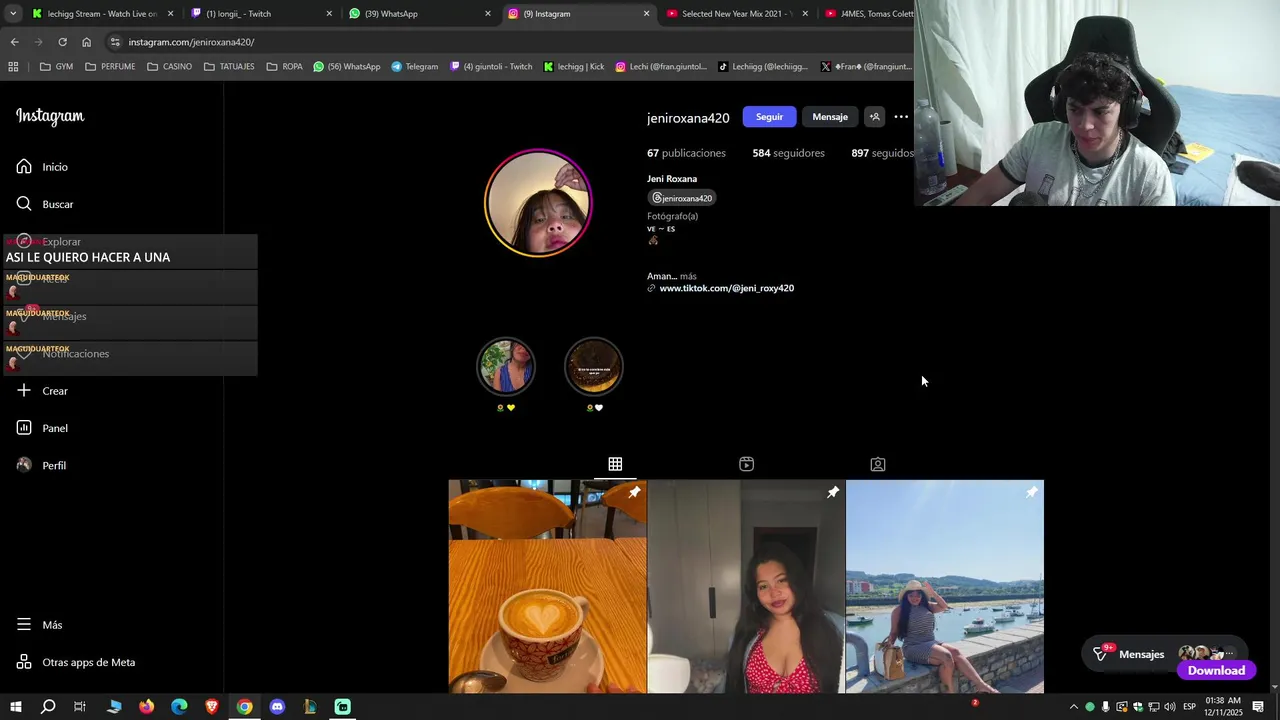The height and width of the screenshot is (720, 1280).
Task: Click the browser home button
Action: (x=86, y=42)
